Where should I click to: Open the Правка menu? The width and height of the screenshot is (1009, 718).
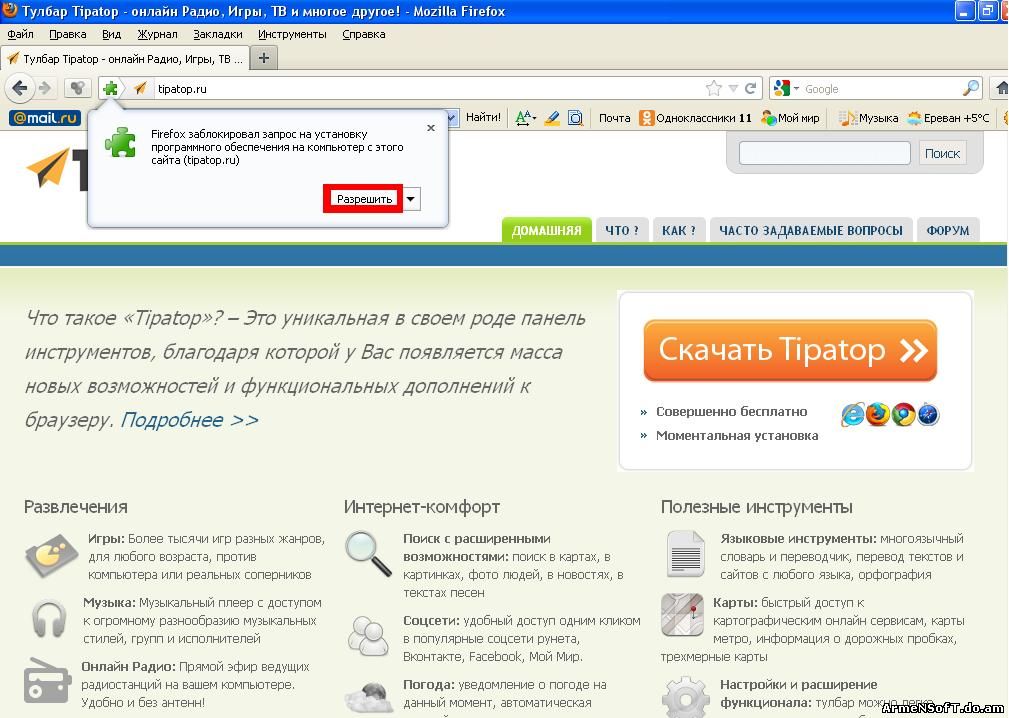click(68, 34)
